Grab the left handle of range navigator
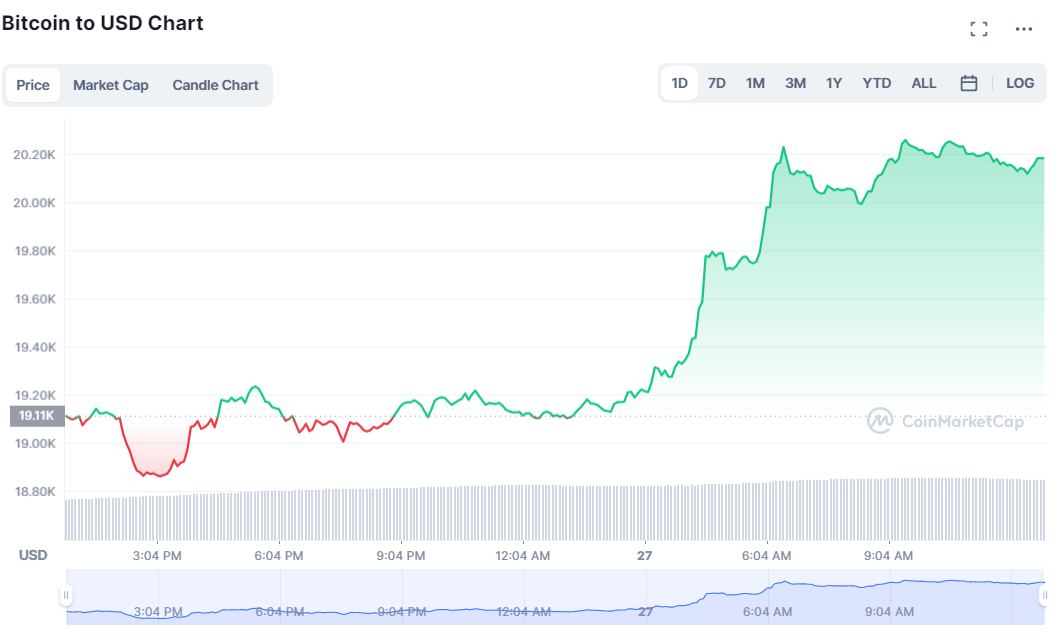The height and width of the screenshot is (640, 1062). point(66,595)
